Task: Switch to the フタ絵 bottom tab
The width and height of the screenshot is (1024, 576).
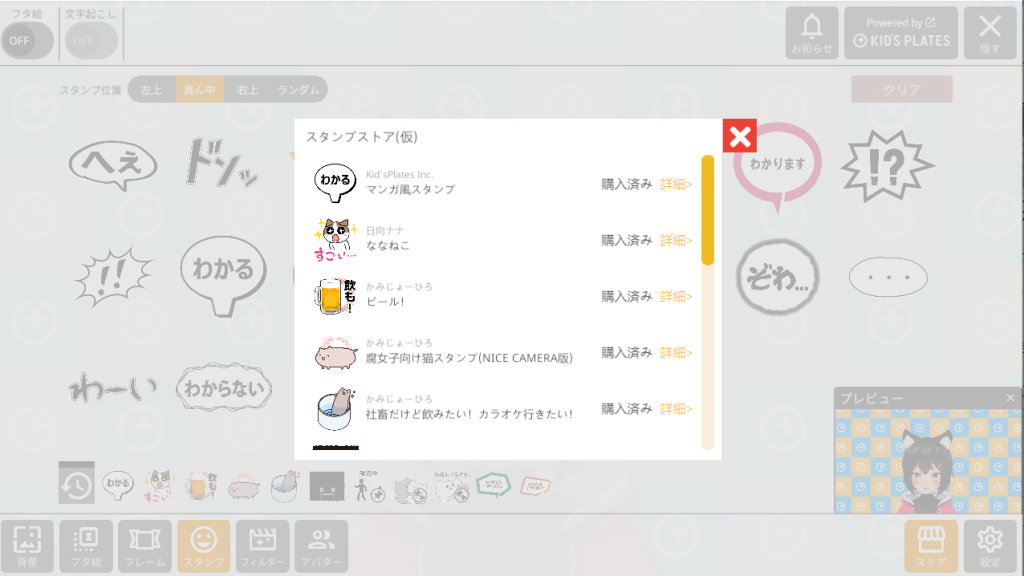Action: (x=86, y=546)
